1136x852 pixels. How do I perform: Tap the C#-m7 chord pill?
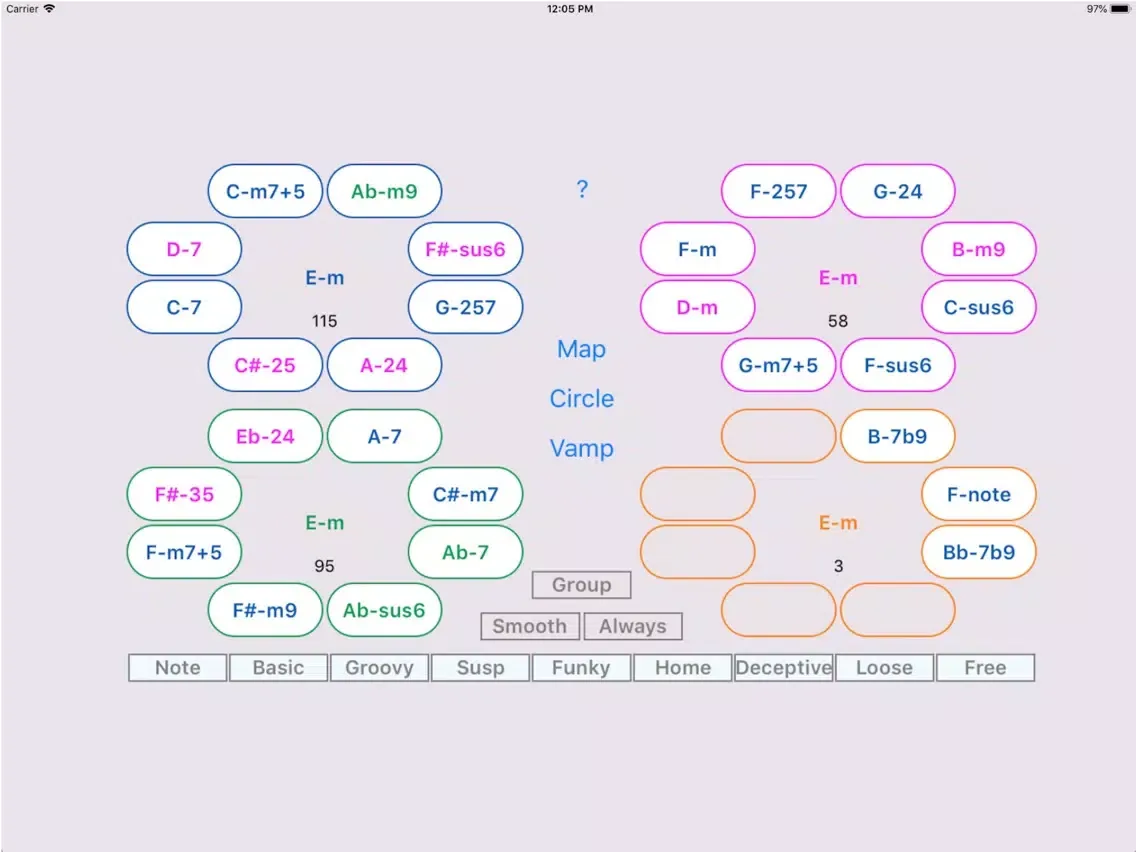(465, 494)
